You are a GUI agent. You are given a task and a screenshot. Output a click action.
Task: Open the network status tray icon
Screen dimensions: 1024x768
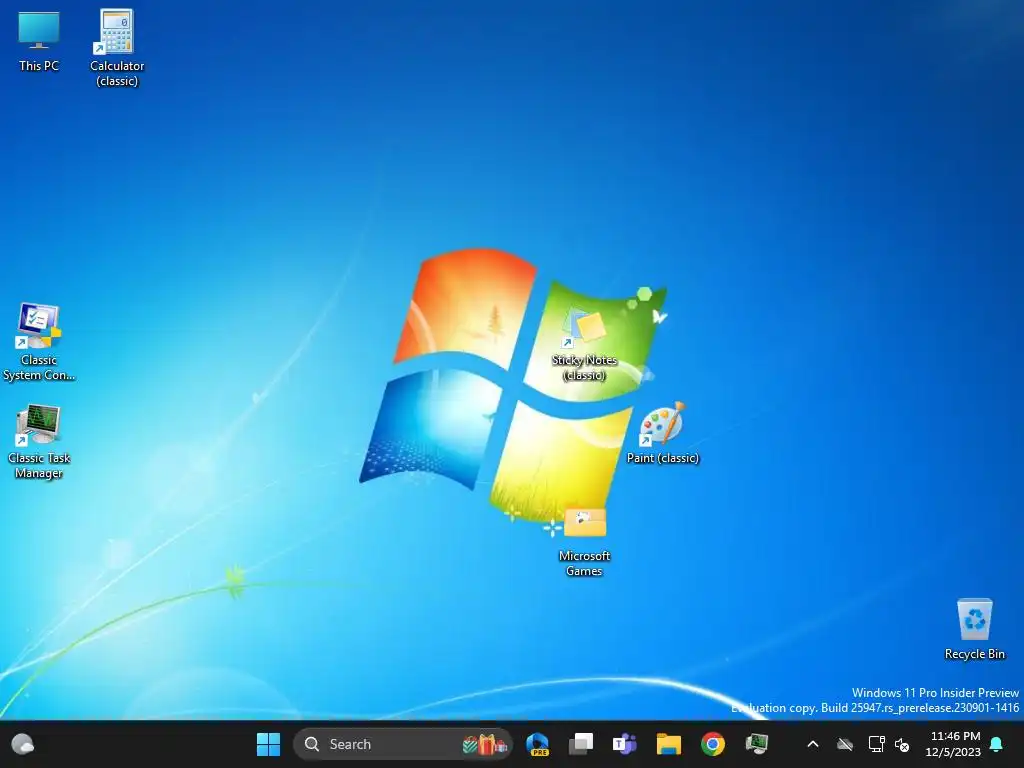(876, 744)
